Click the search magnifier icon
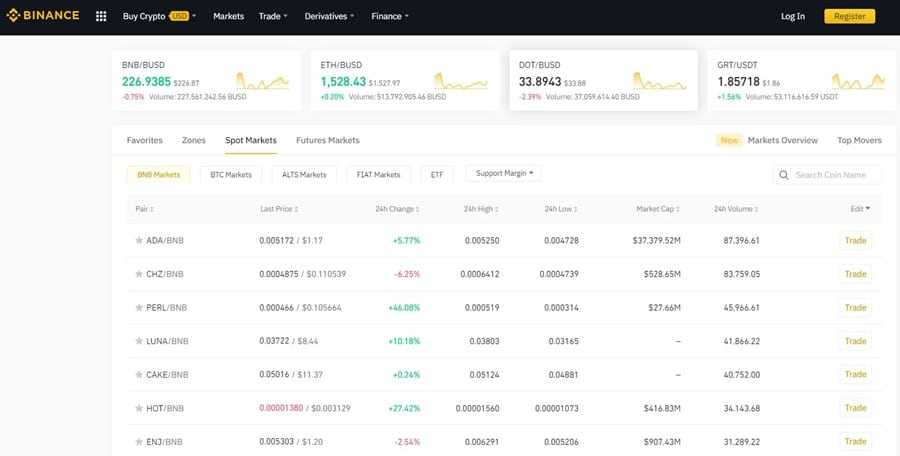Image resolution: width=900 pixels, height=456 pixels. [x=785, y=175]
